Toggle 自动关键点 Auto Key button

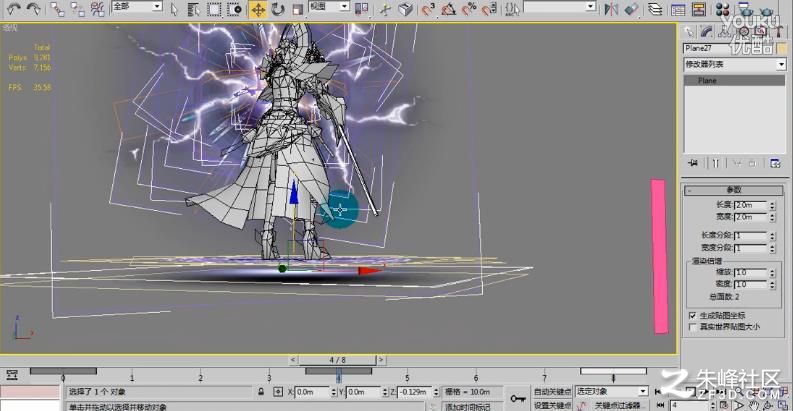tap(552, 391)
